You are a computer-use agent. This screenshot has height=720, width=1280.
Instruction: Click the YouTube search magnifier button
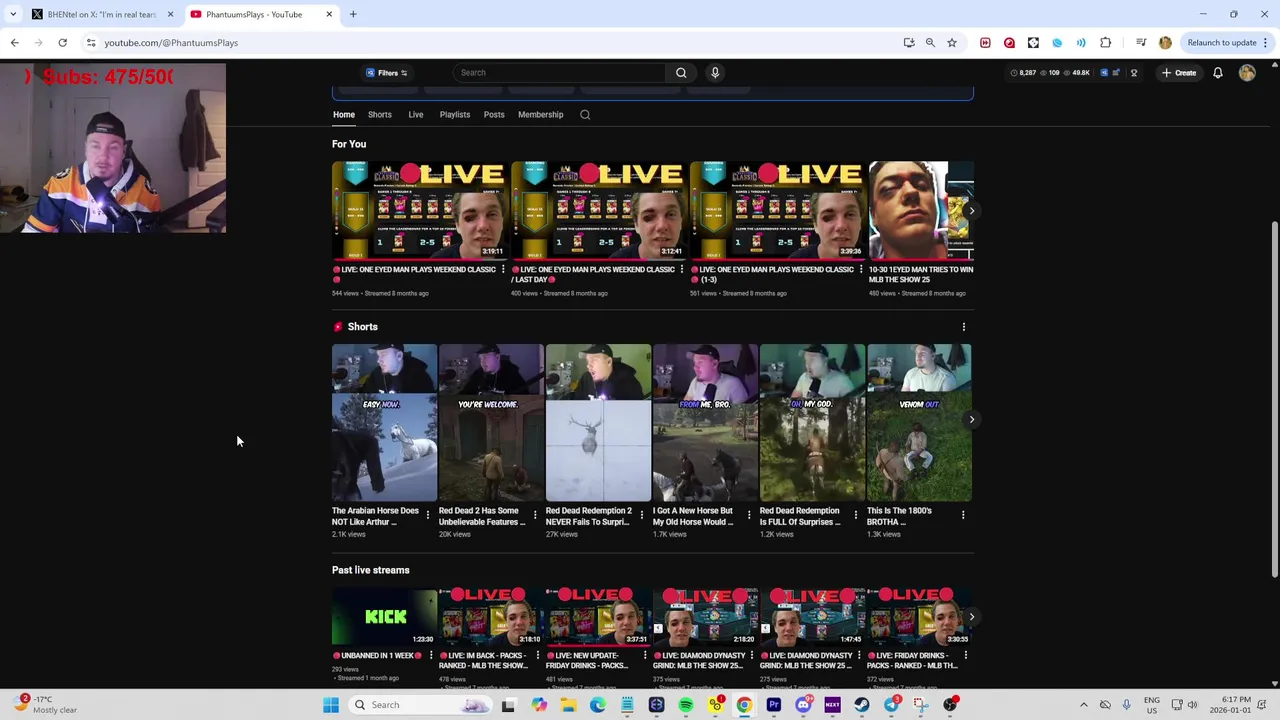tap(681, 73)
